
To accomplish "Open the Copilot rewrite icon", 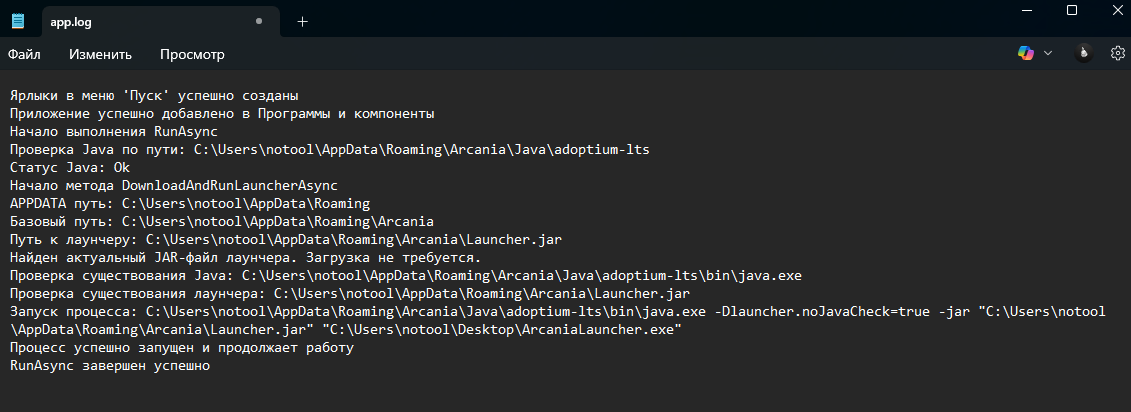I will 1026,53.
